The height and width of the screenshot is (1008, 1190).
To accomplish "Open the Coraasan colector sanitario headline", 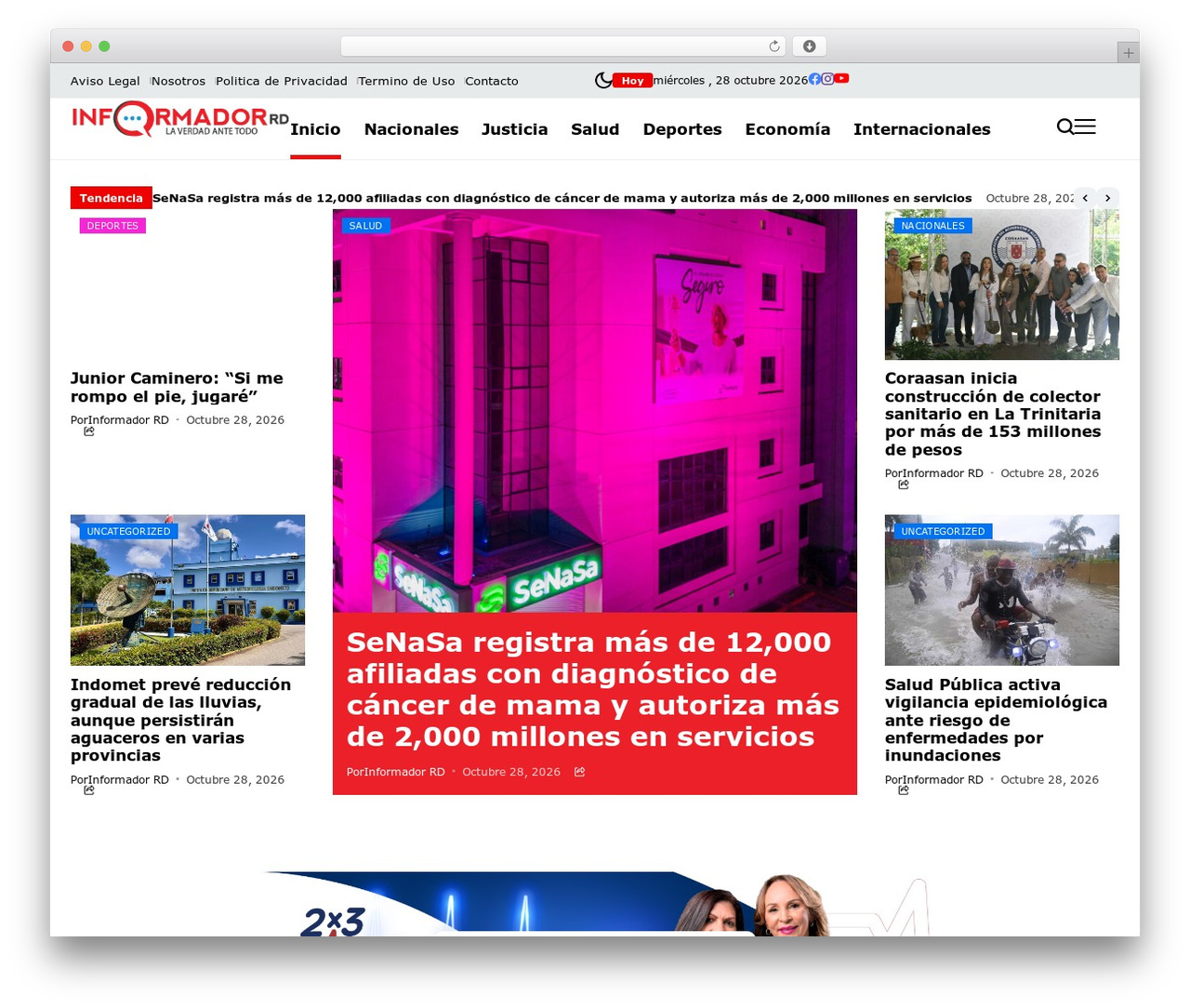I will (x=993, y=414).
